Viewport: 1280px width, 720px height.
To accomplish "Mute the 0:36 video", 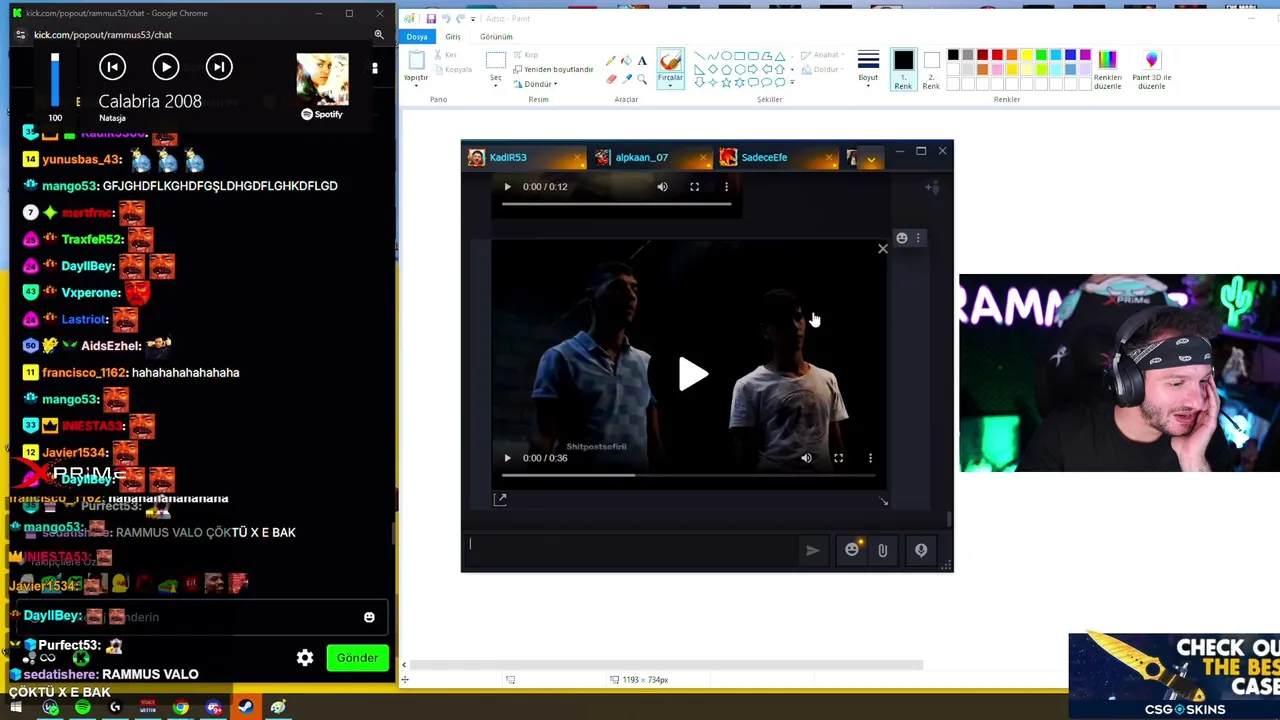I will coord(806,458).
